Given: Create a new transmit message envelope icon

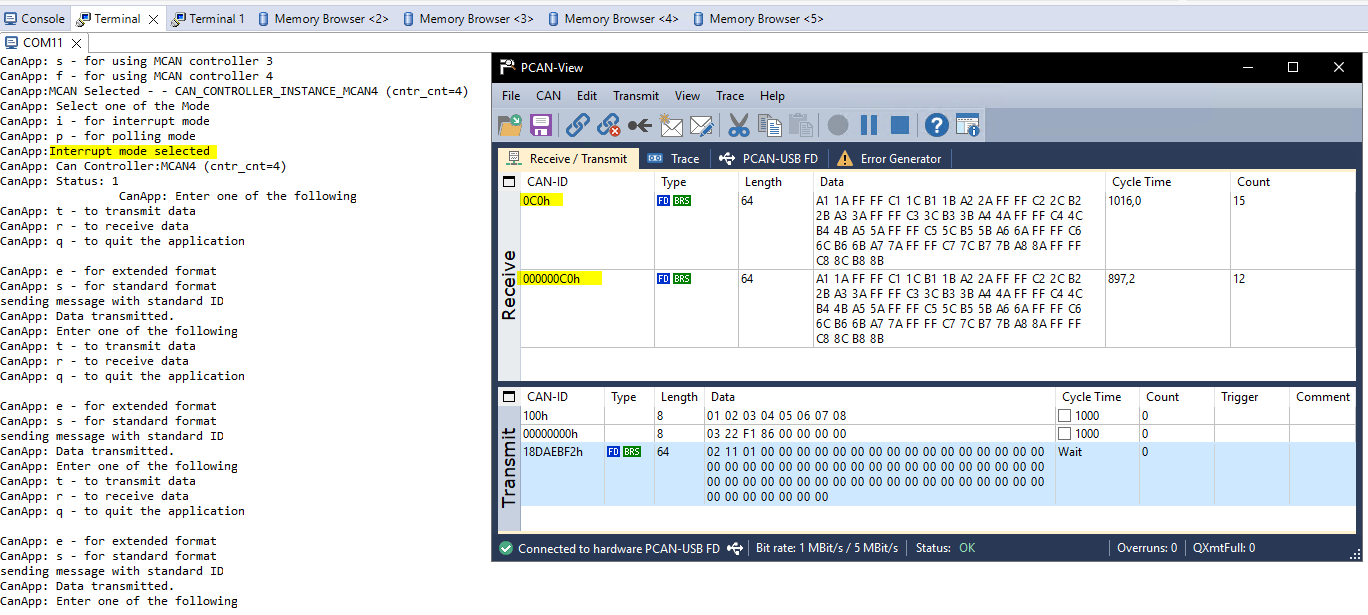Looking at the screenshot, I should (x=671, y=125).
